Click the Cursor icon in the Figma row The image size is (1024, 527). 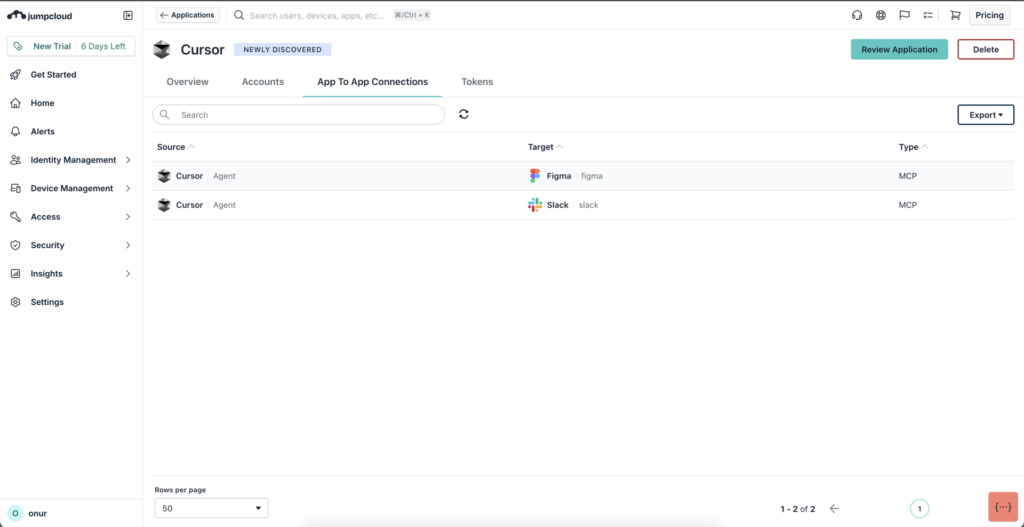tap(164, 176)
